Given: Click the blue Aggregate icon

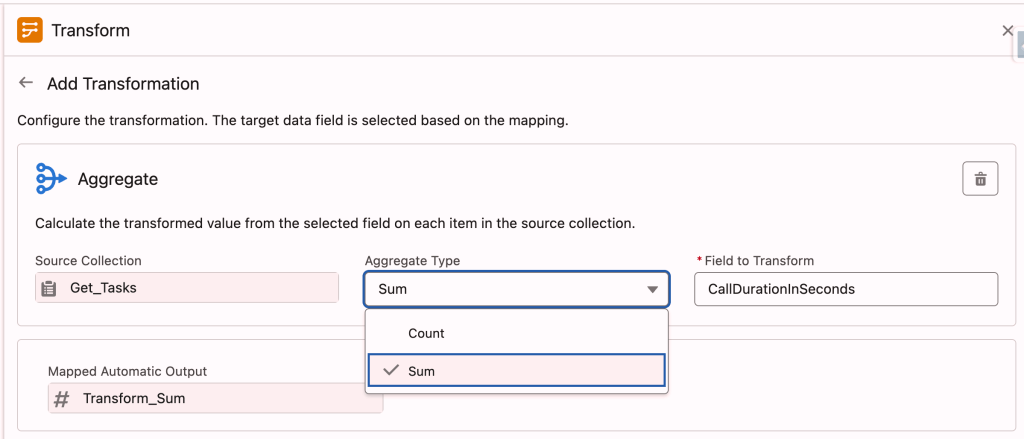Looking at the screenshot, I should pyautogui.click(x=50, y=178).
